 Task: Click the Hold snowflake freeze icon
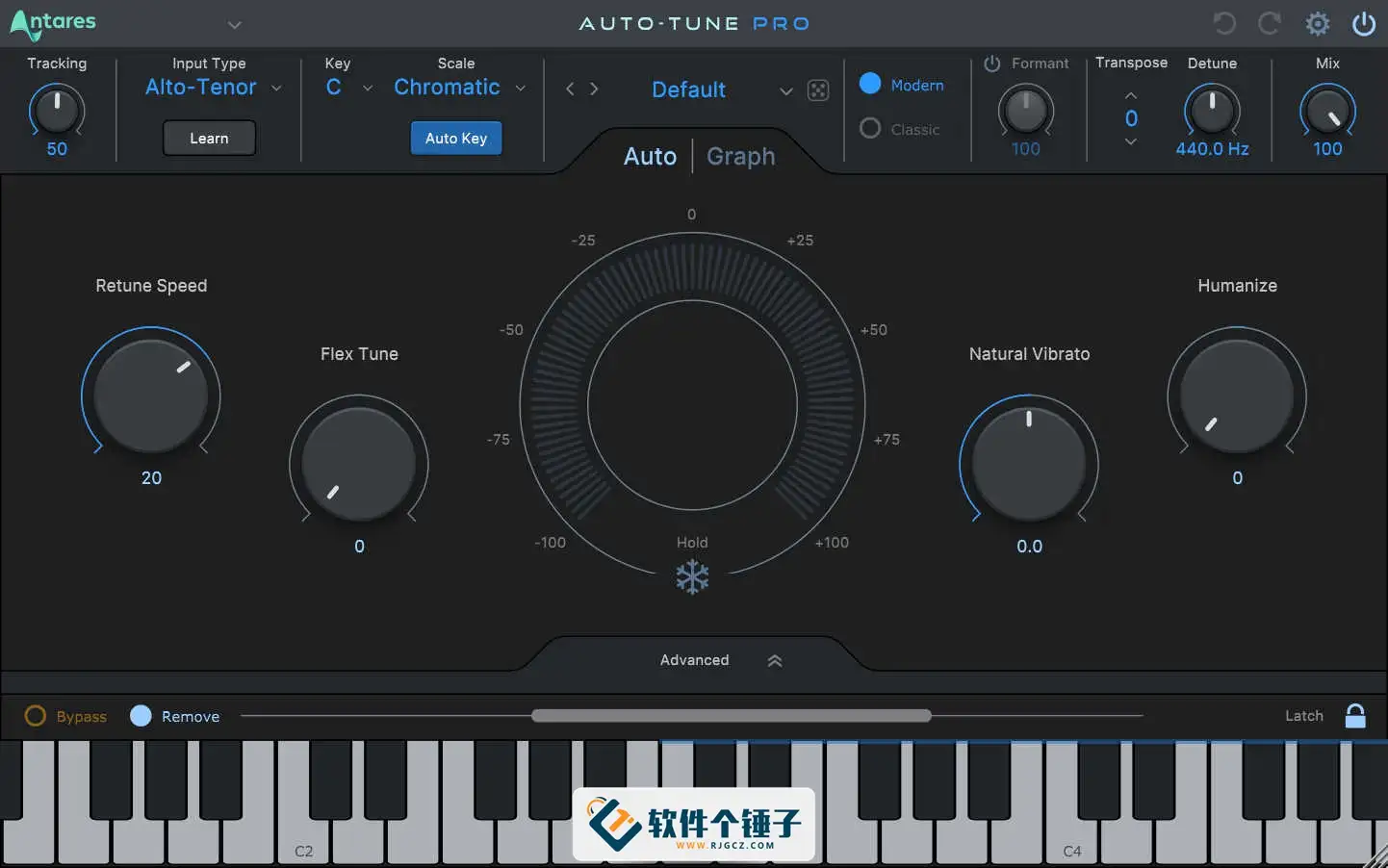[692, 577]
